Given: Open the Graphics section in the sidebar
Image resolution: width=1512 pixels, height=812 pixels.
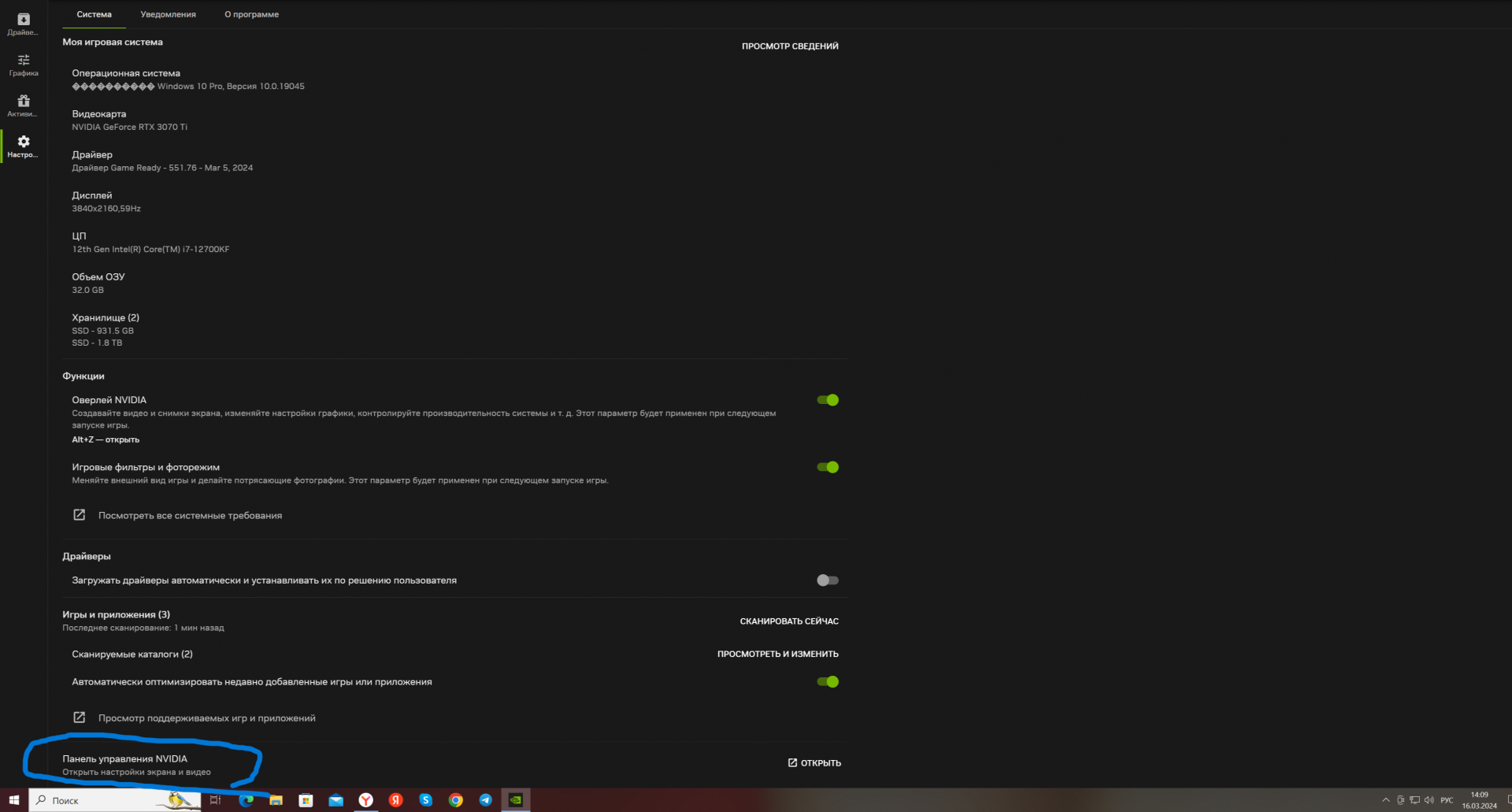Looking at the screenshot, I should (23, 65).
